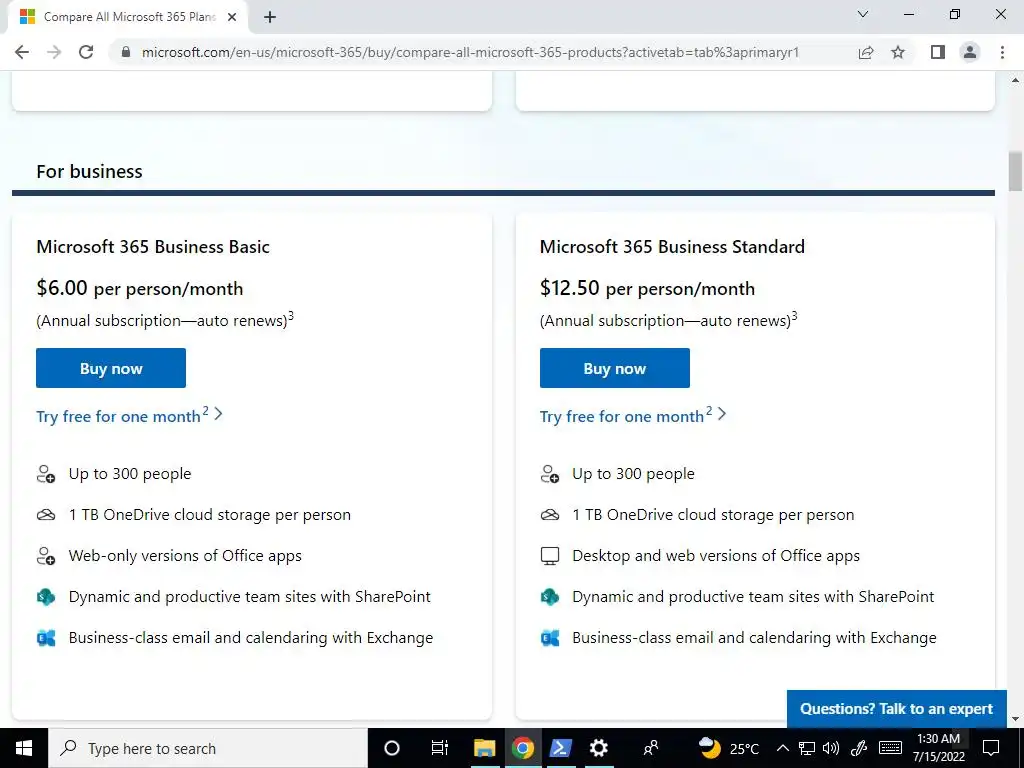Screen dimensions: 1024x768
Task: Click the page vertical scrollbar thumb
Action: click(x=1015, y=171)
